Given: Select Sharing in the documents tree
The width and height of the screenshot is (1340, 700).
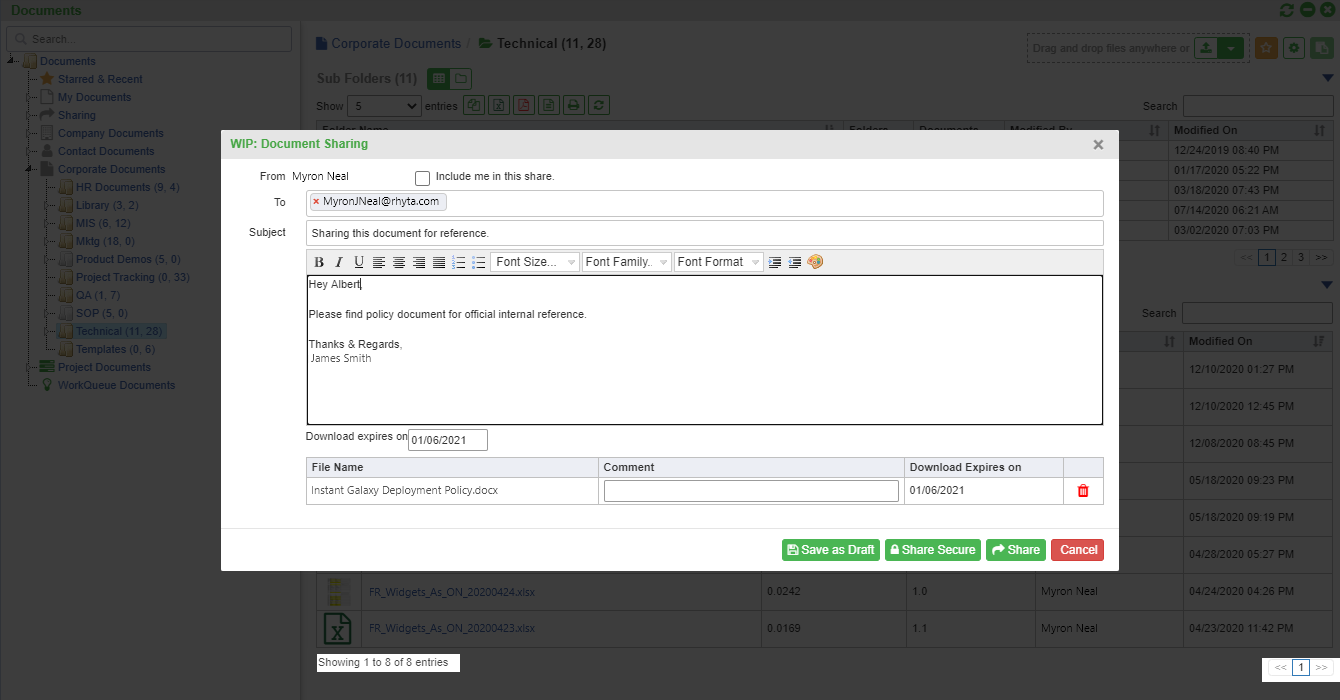Looking at the screenshot, I should coord(77,115).
